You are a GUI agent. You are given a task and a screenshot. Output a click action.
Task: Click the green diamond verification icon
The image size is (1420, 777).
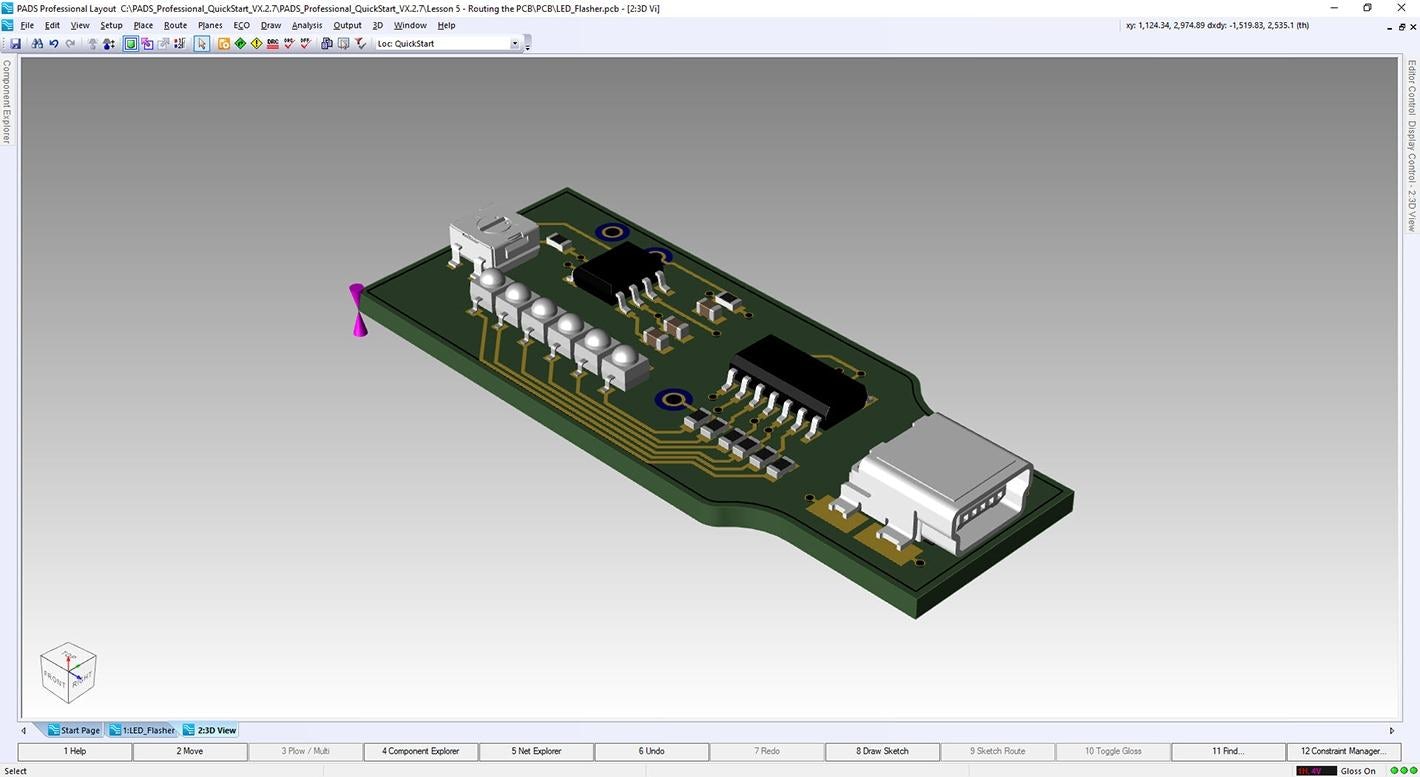(x=240, y=43)
